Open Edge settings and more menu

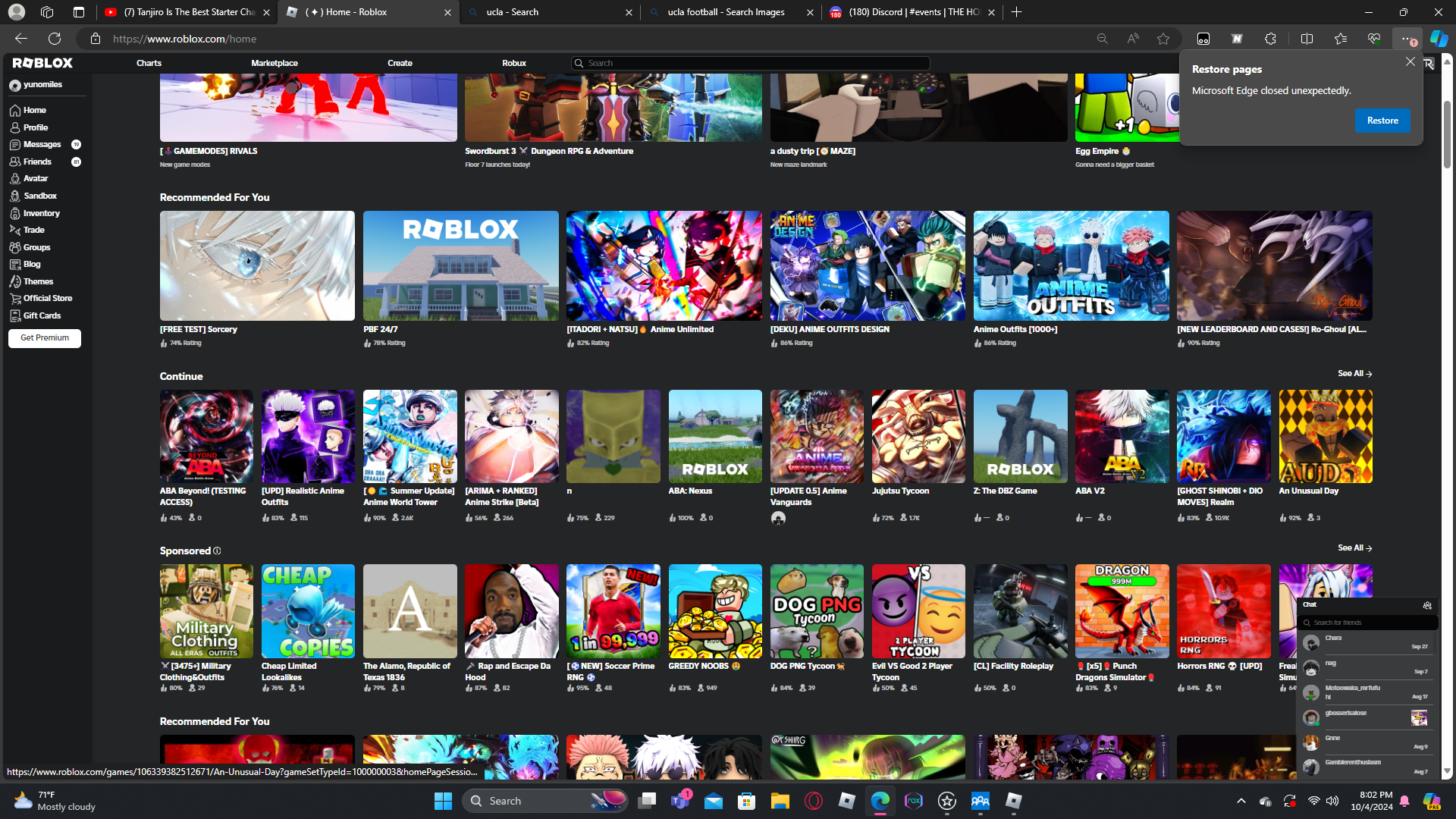pos(1407,39)
